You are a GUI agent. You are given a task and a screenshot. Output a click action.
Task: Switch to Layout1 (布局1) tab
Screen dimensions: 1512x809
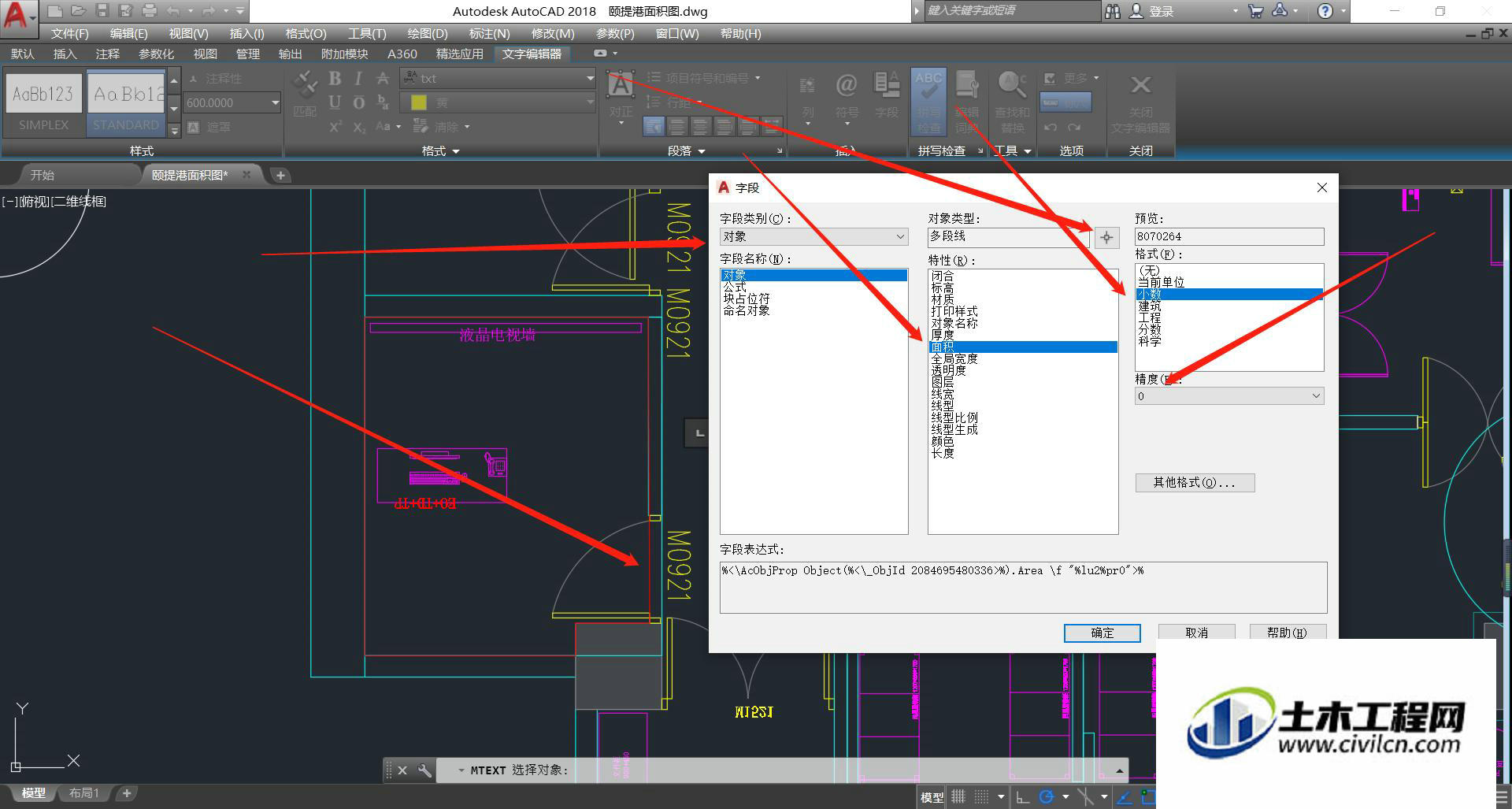84,793
